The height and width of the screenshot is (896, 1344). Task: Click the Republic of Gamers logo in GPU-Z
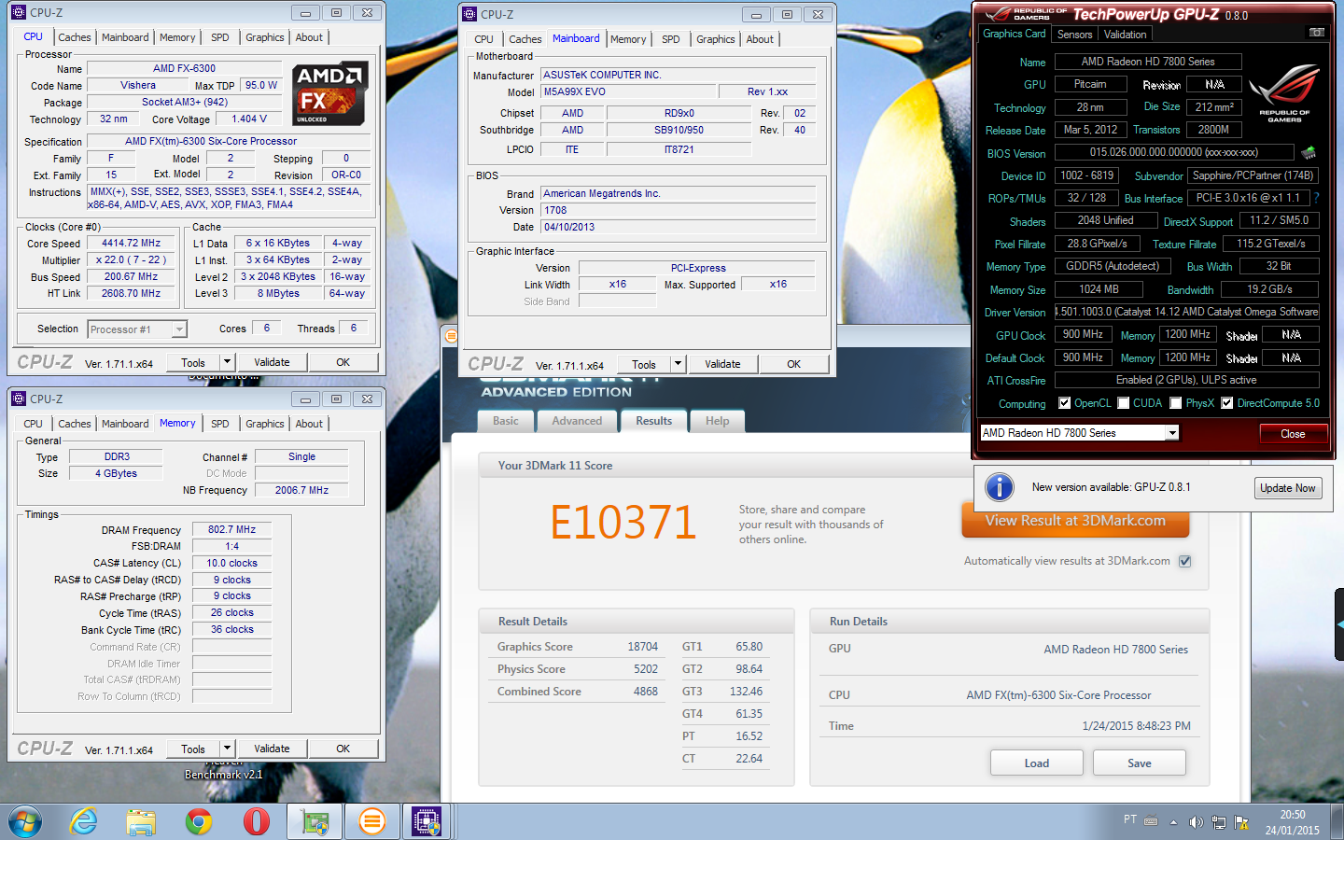click(x=1284, y=93)
